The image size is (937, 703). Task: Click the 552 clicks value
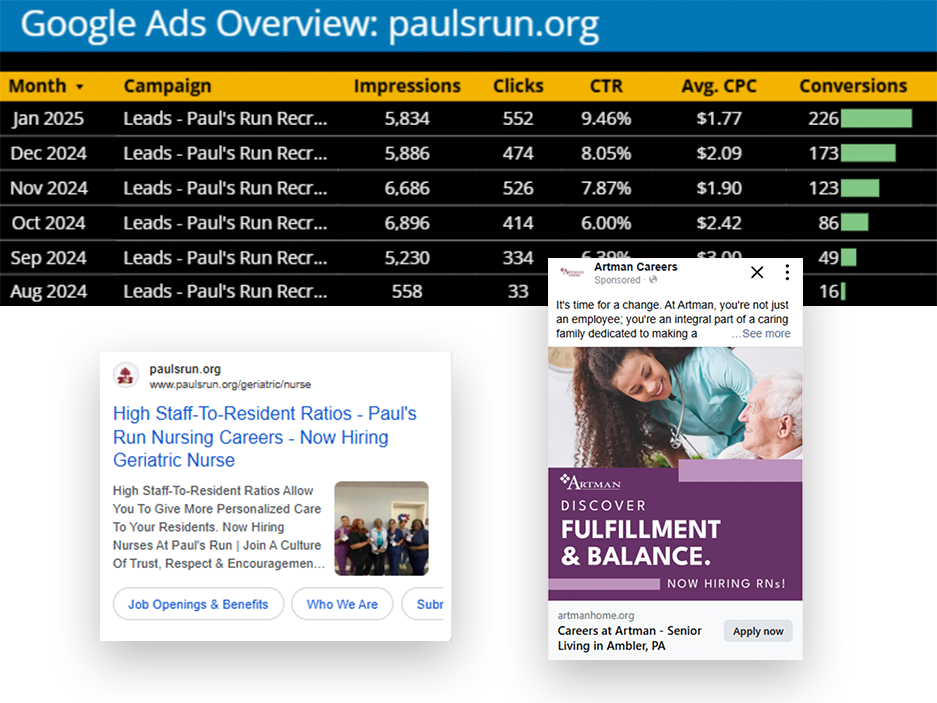point(518,118)
